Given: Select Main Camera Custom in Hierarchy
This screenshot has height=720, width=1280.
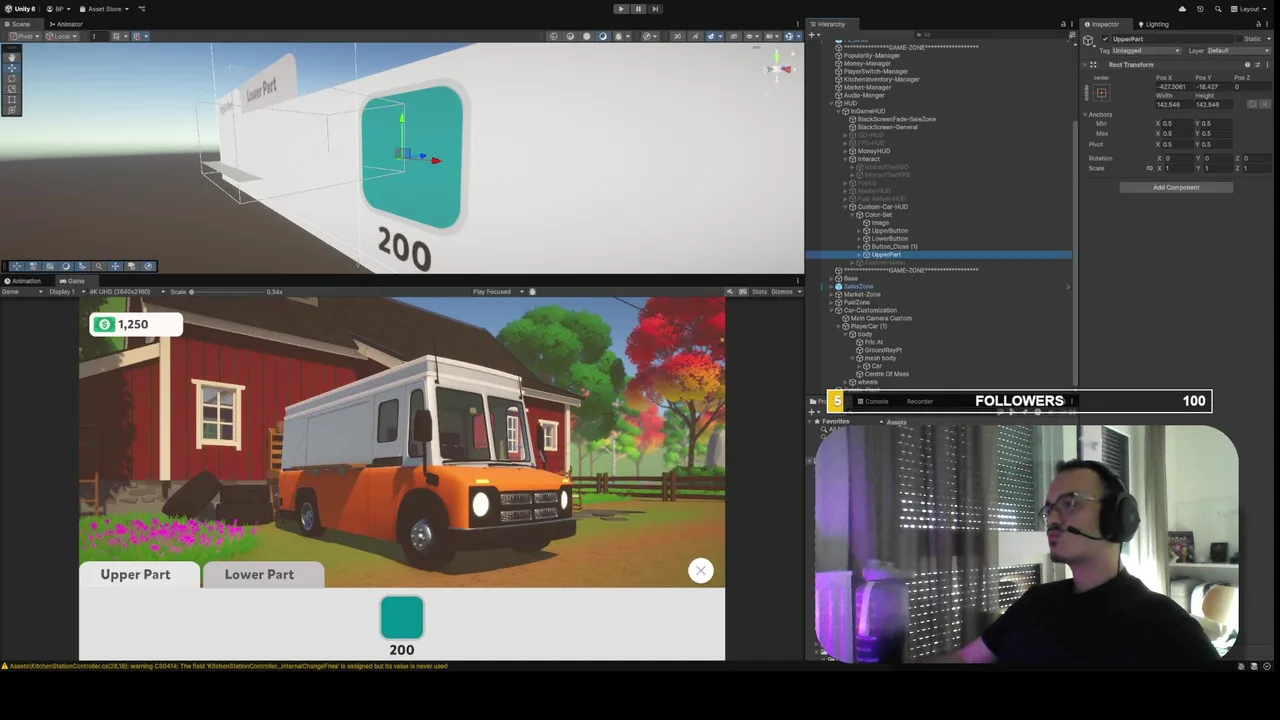Looking at the screenshot, I should pyautogui.click(x=880, y=319).
